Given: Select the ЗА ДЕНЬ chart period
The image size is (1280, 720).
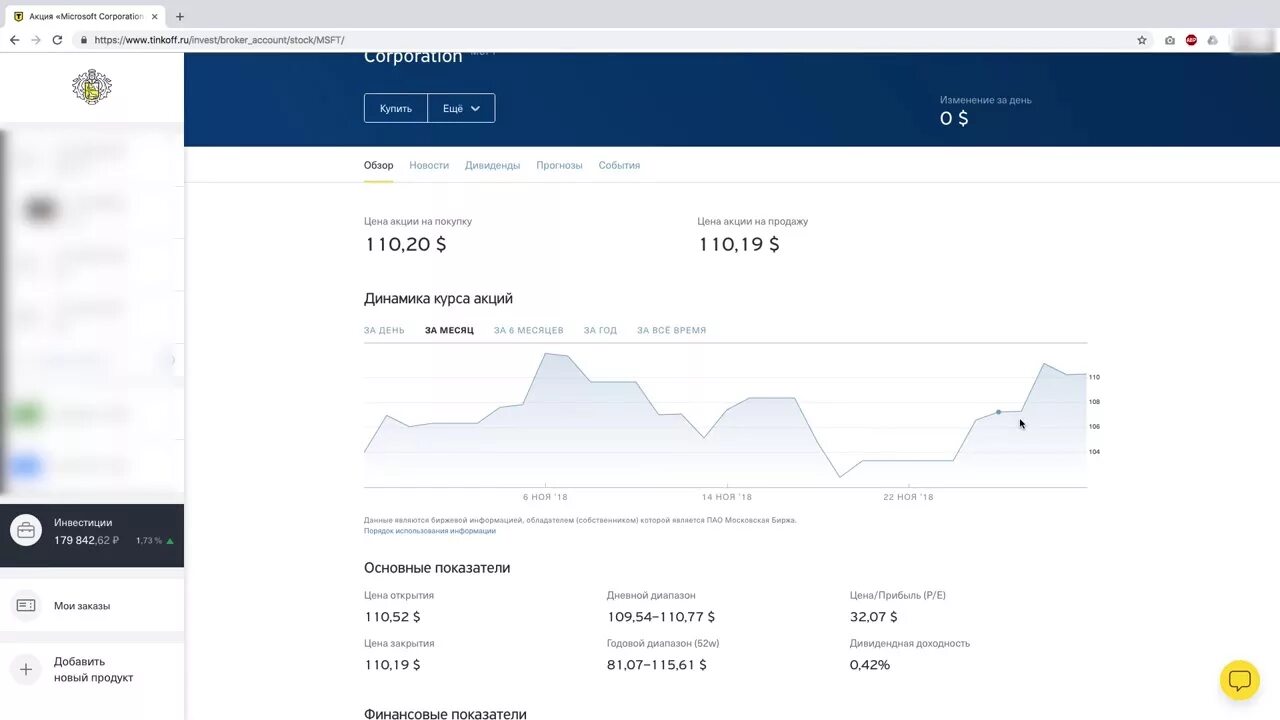Looking at the screenshot, I should click(384, 330).
